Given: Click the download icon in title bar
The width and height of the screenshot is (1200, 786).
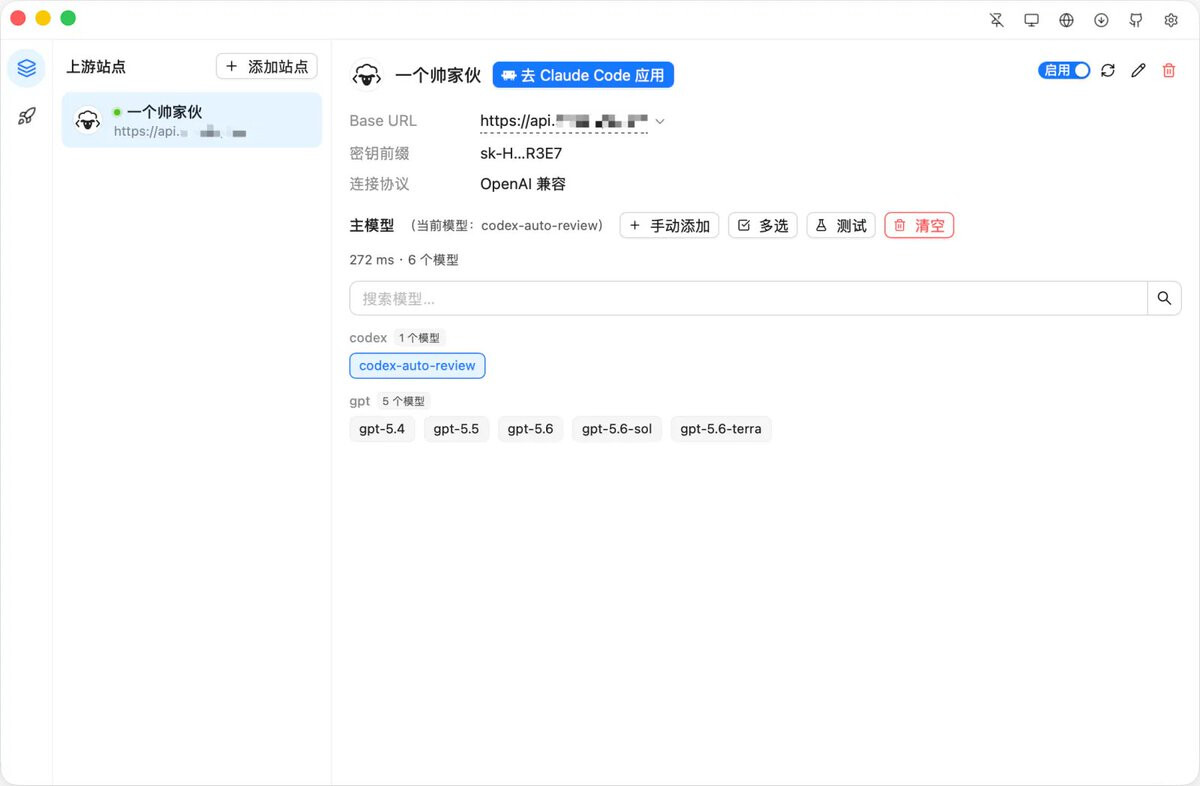Looking at the screenshot, I should (x=1101, y=20).
